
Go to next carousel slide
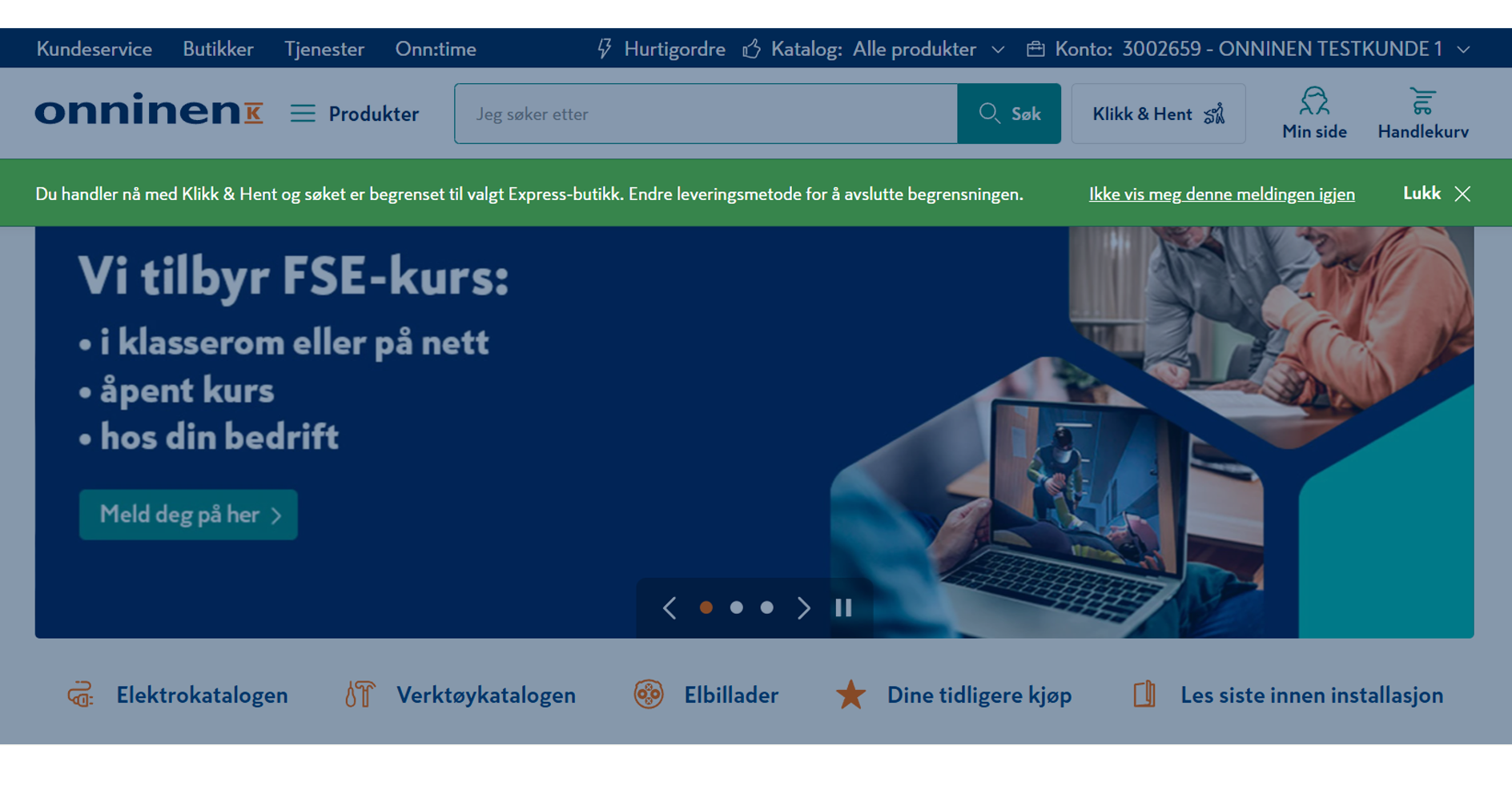point(803,608)
